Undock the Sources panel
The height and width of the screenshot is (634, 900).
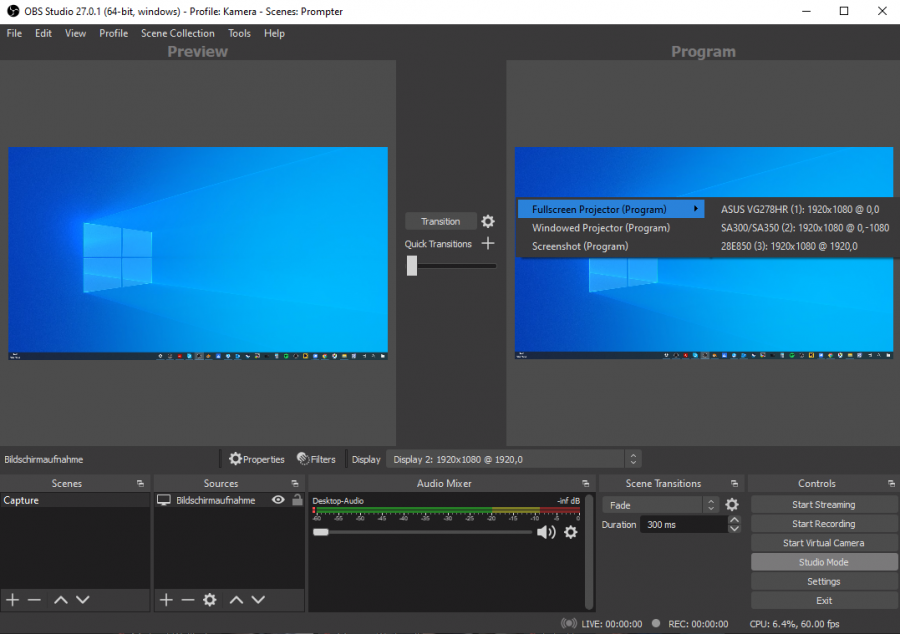[x=294, y=484]
